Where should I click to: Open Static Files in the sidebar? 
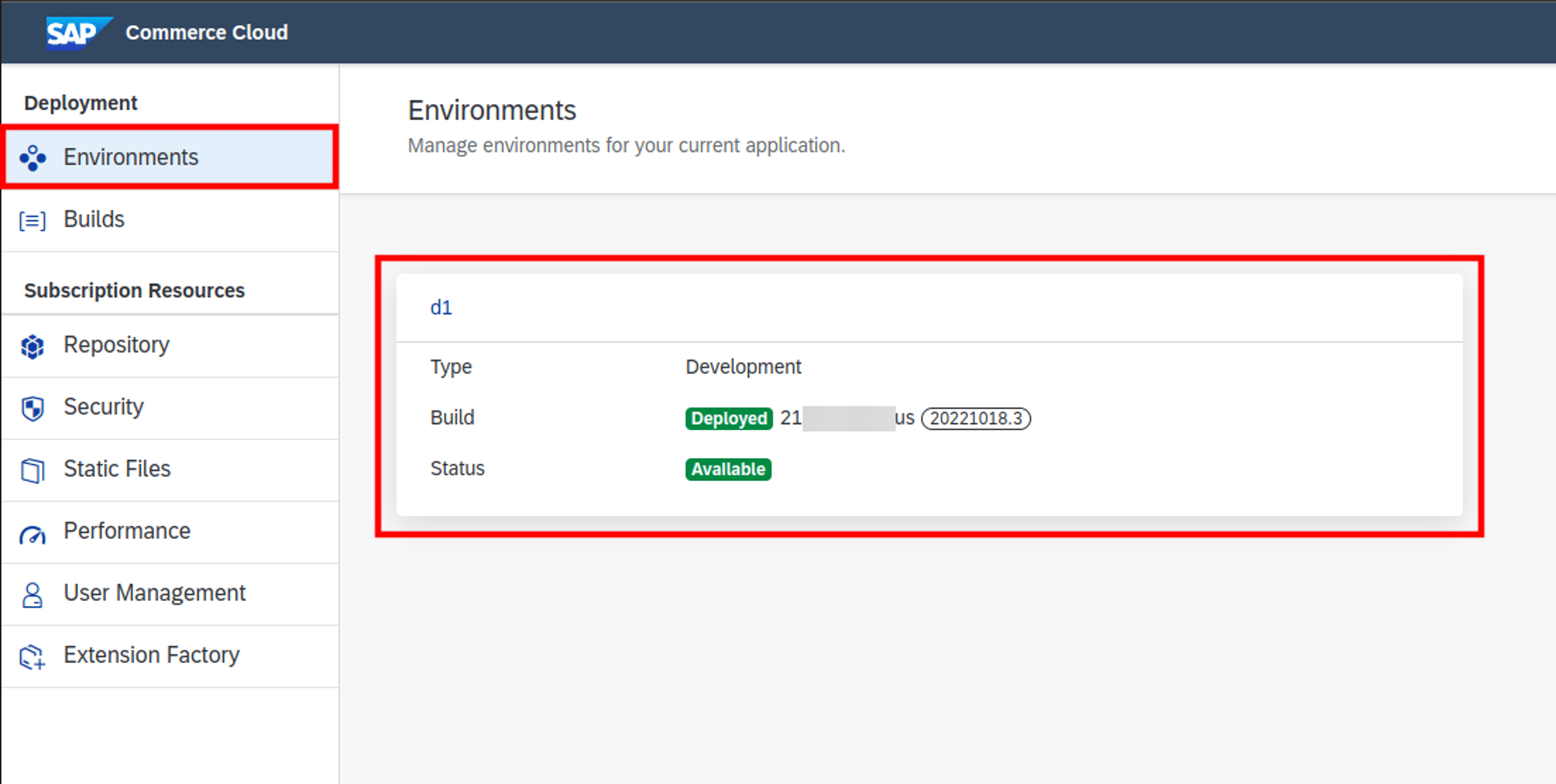point(170,469)
